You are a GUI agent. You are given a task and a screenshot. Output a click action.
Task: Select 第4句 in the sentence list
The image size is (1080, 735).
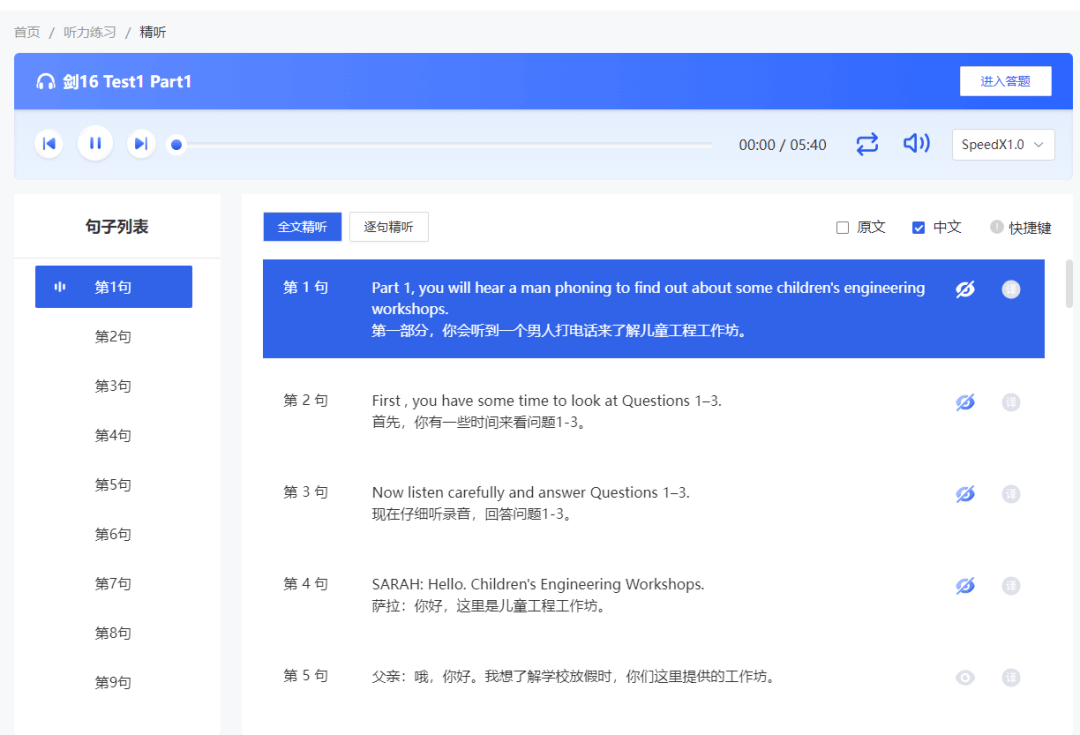click(x=113, y=435)
